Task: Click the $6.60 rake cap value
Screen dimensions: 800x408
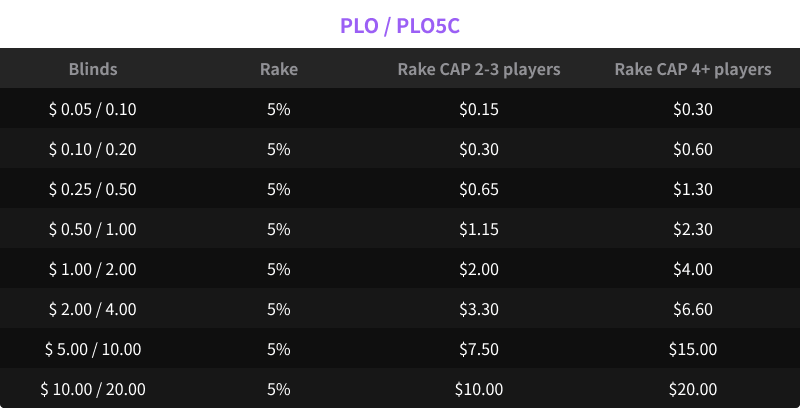Action: (x=693, y=309)
